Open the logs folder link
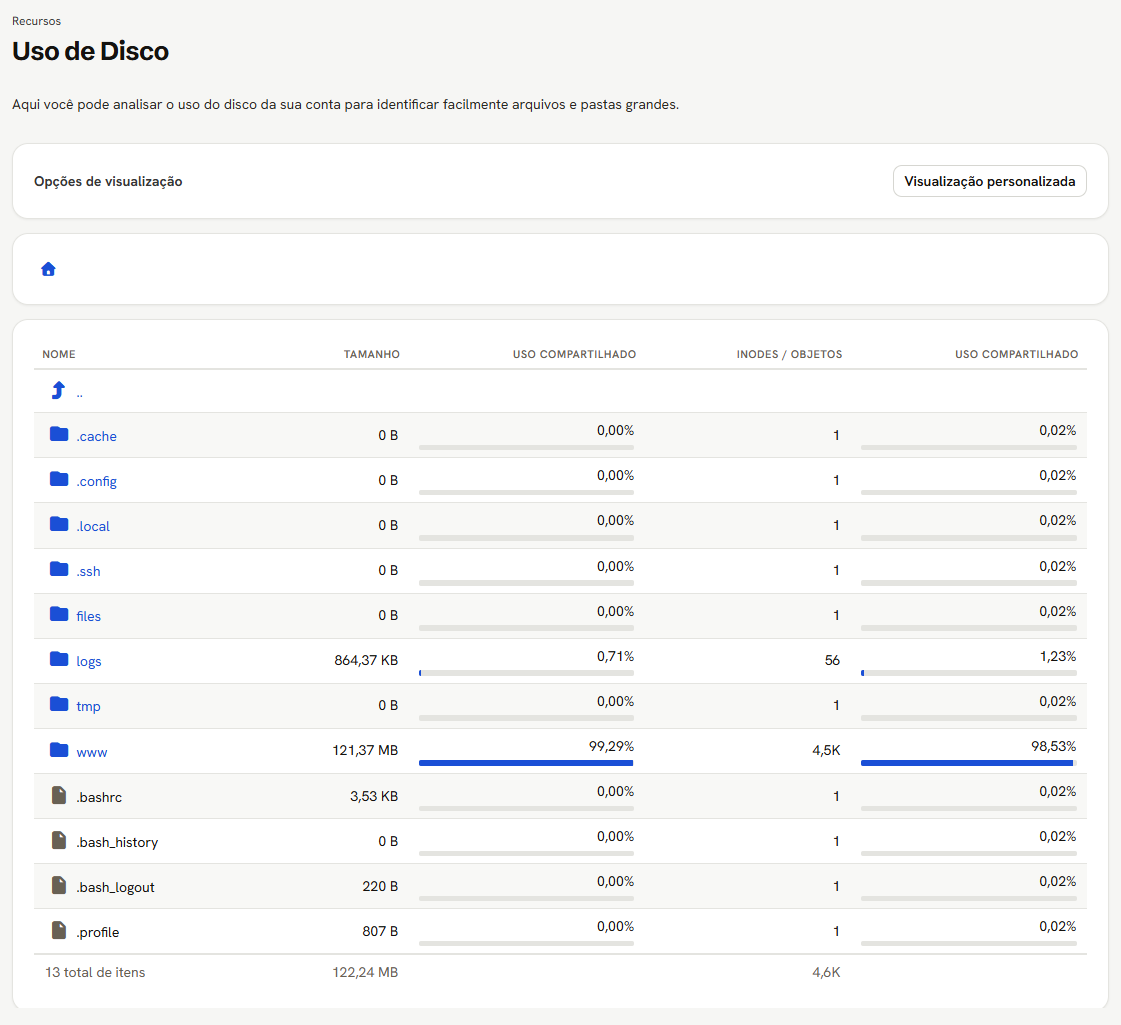Image resolution: width=1121 pixels, height=1025 pixels. 89,661
